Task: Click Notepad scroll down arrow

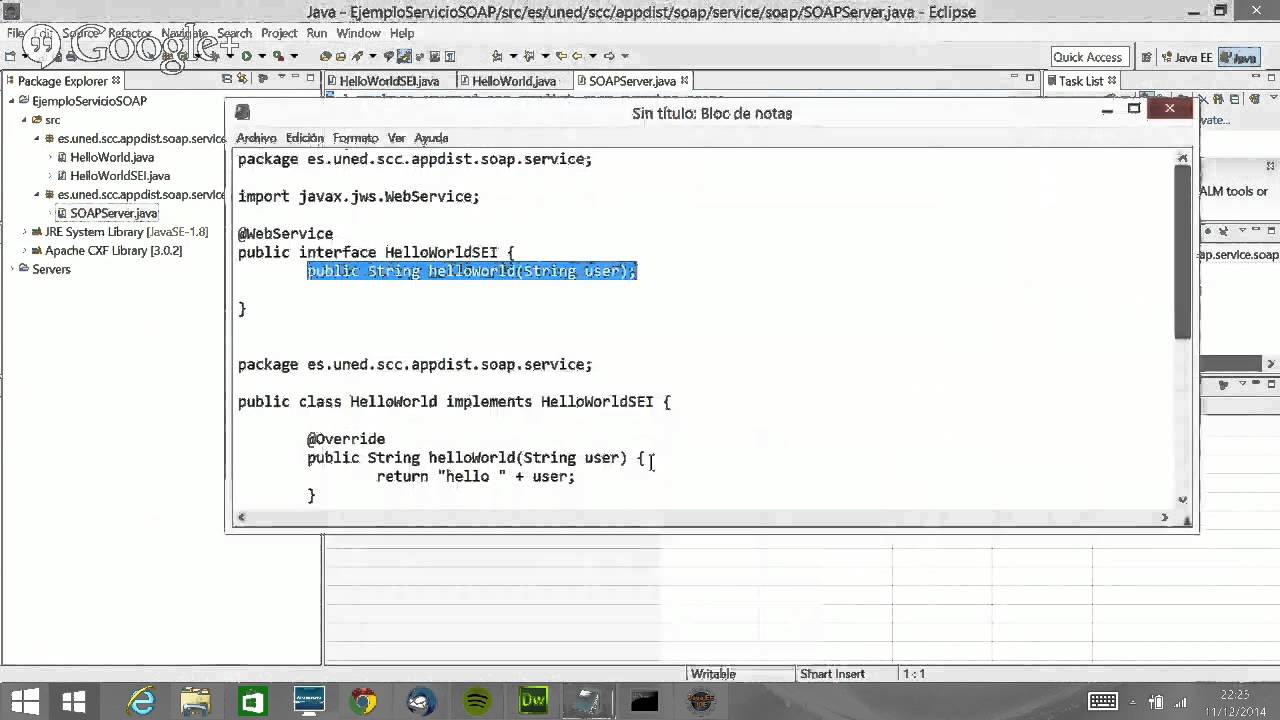Action: [1183, 499]
